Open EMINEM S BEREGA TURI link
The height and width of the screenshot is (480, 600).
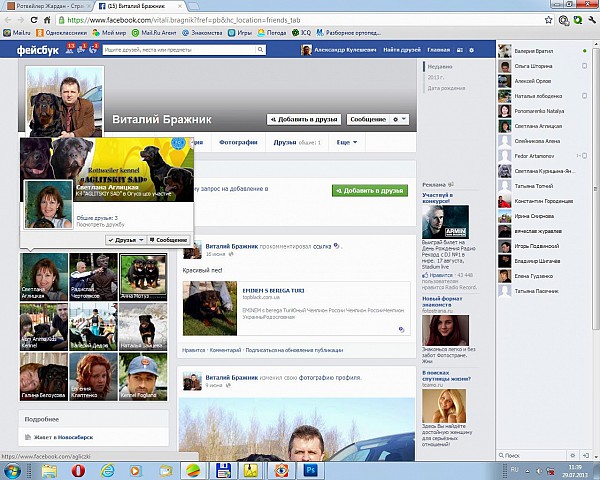click(273, 291)
